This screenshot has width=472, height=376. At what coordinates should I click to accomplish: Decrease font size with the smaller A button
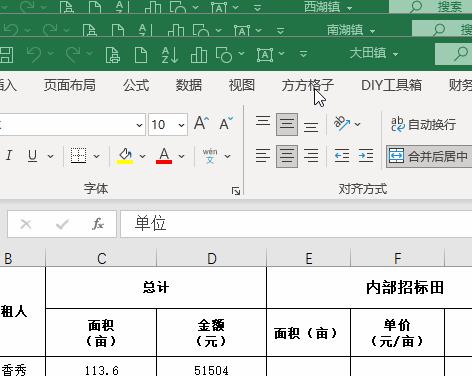tap(226, 123)
